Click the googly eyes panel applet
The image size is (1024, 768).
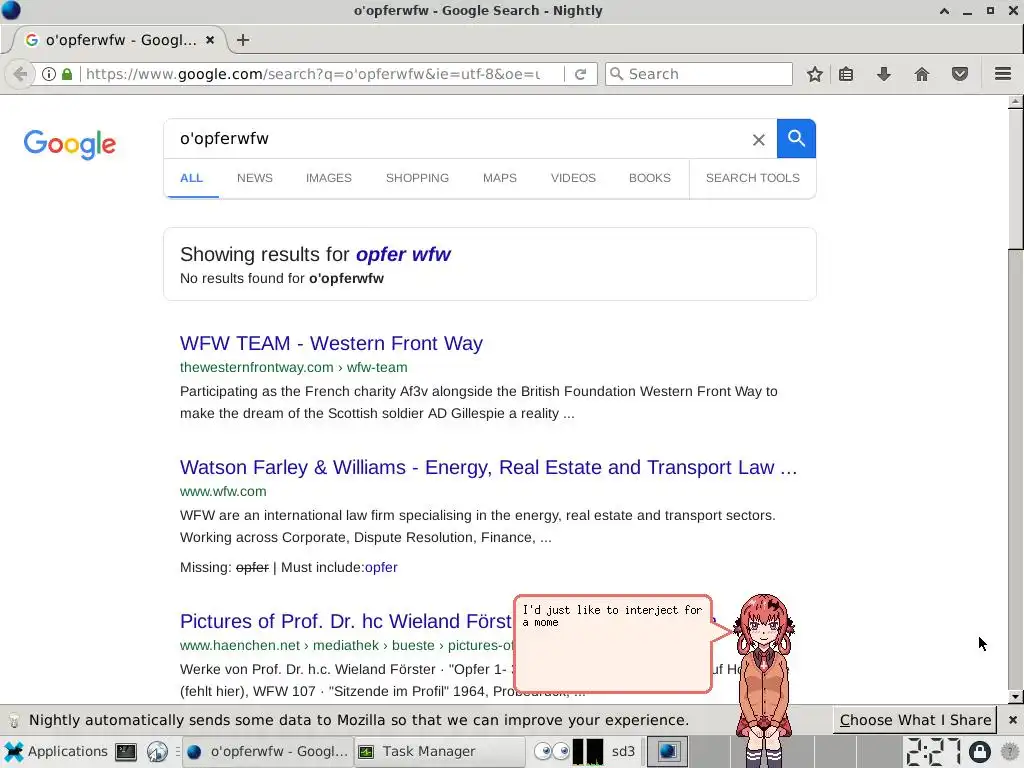tap(552, 752)
